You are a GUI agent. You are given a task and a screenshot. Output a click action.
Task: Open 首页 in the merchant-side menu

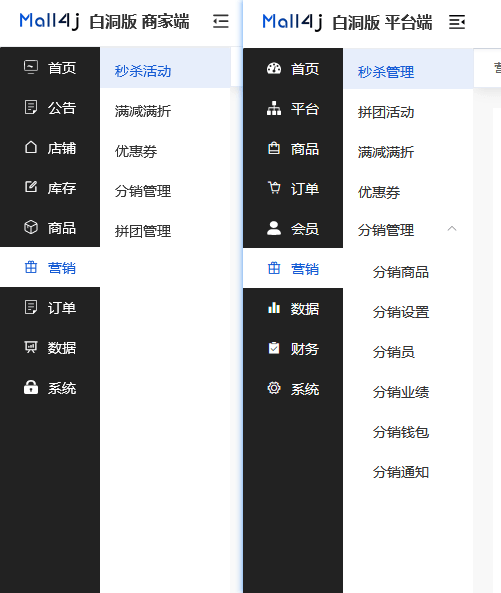pyautogui.click(x=50, y=68)
